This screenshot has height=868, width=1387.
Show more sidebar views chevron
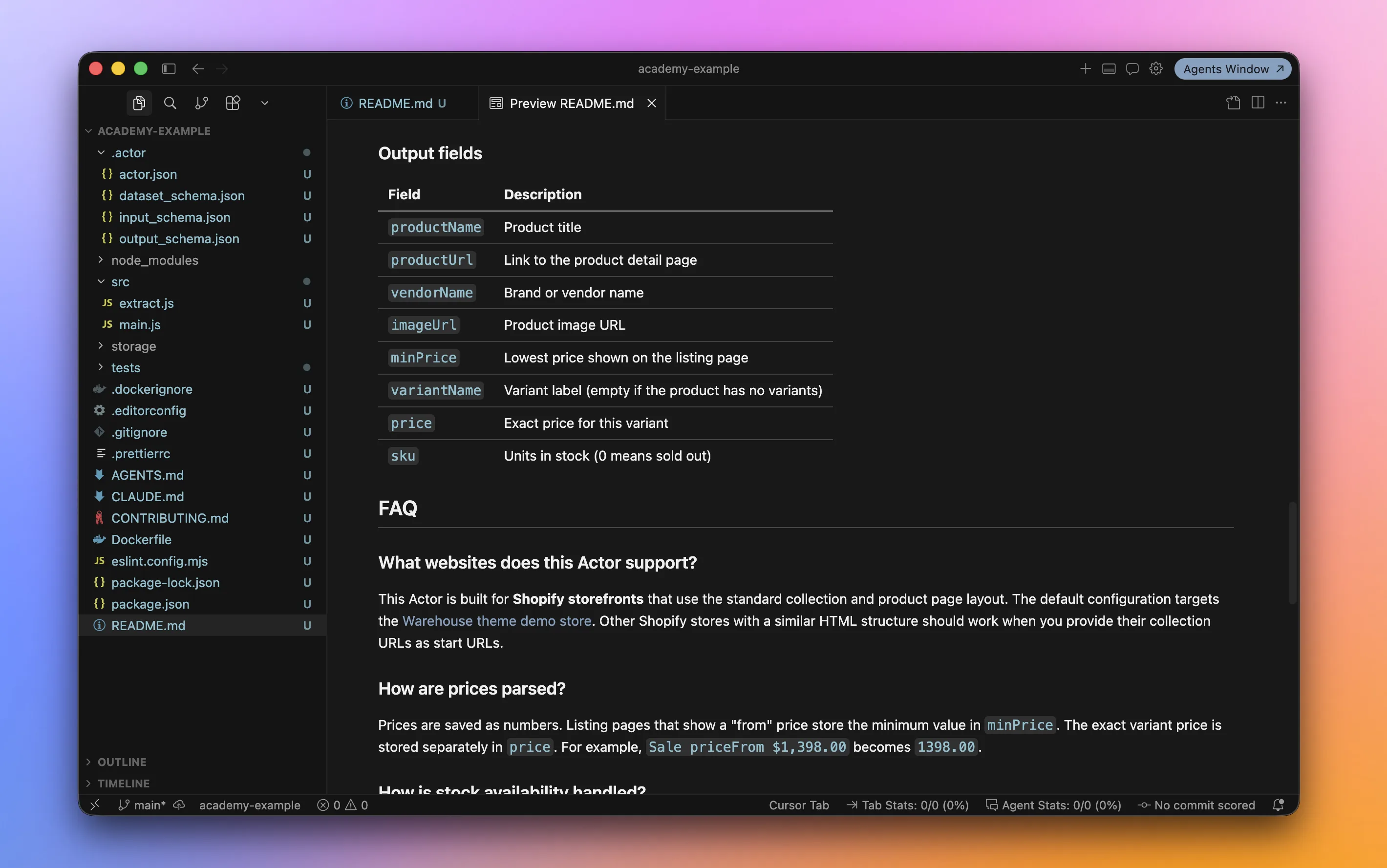pos(265,103)
